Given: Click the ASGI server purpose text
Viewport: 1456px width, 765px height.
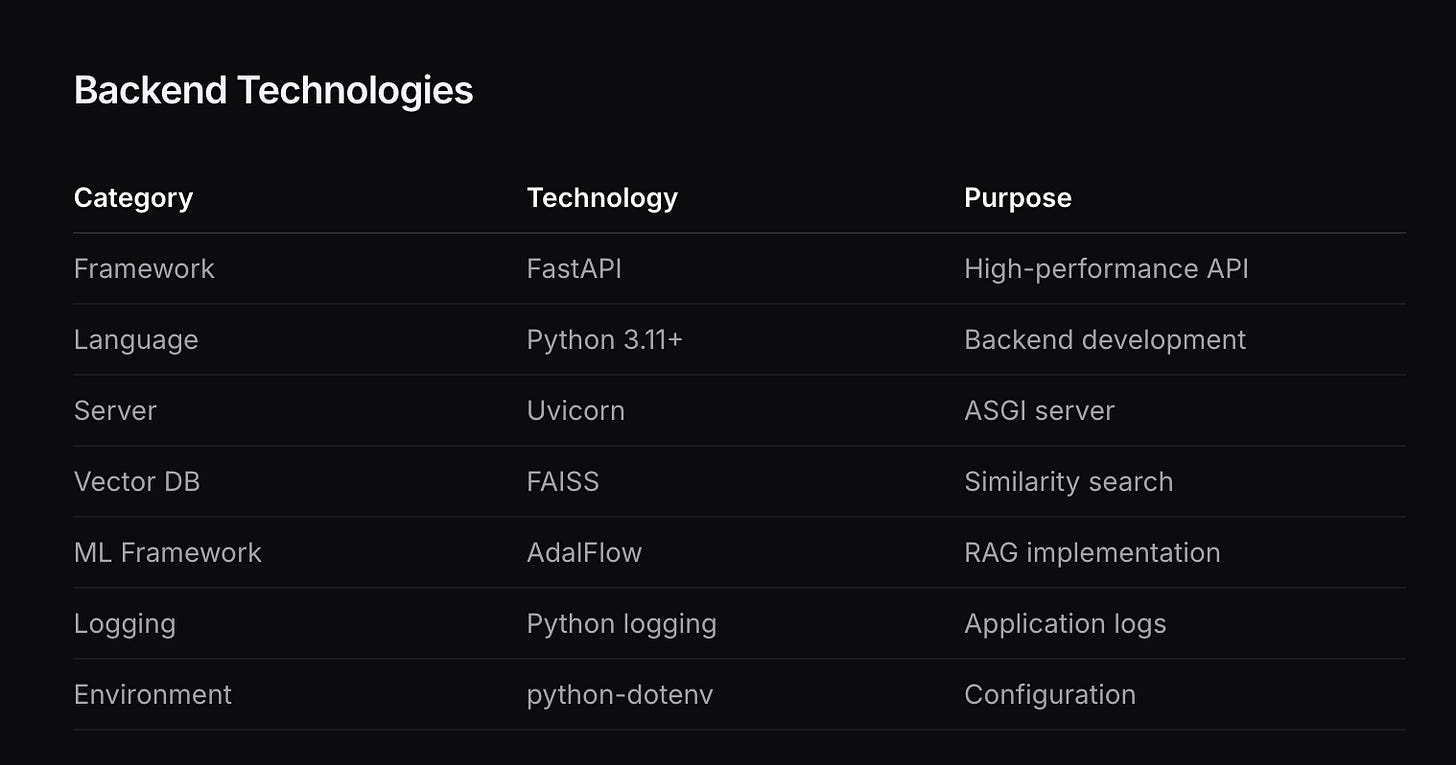Looking at the screenshot, I should 1039,411.
